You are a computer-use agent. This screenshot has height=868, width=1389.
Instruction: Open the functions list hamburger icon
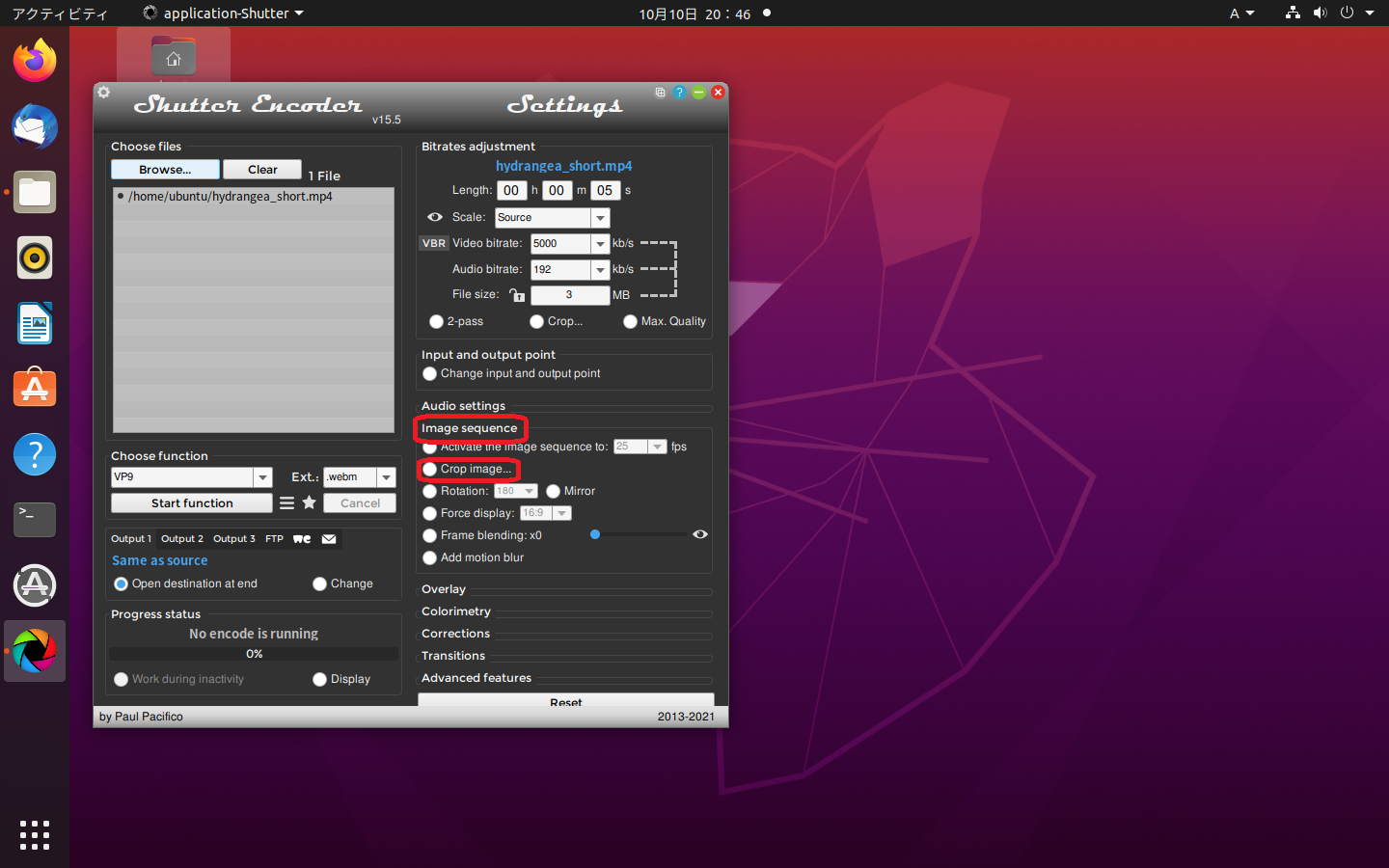click(286, 502)
